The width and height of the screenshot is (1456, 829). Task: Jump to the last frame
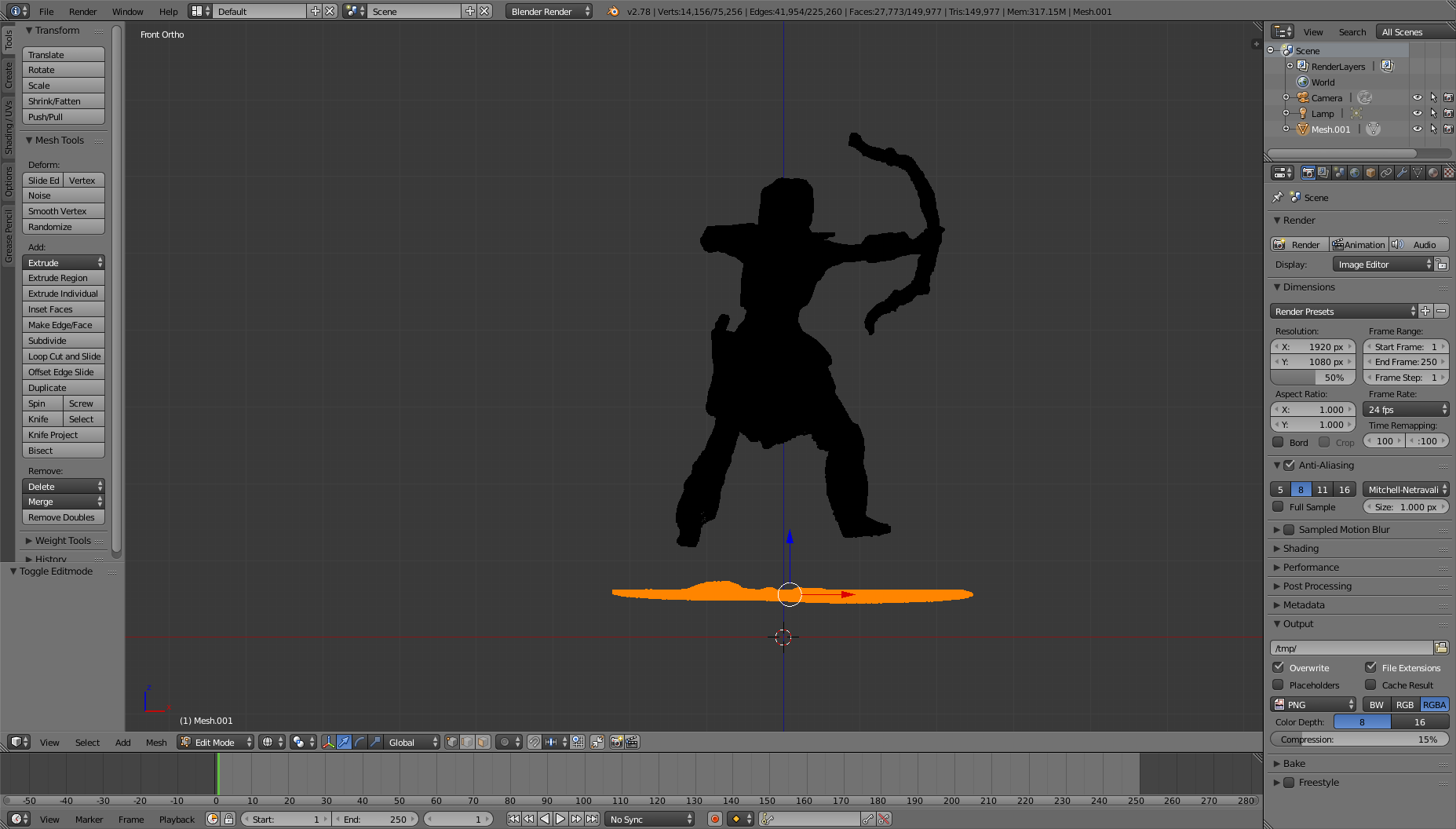click(592, 819)
